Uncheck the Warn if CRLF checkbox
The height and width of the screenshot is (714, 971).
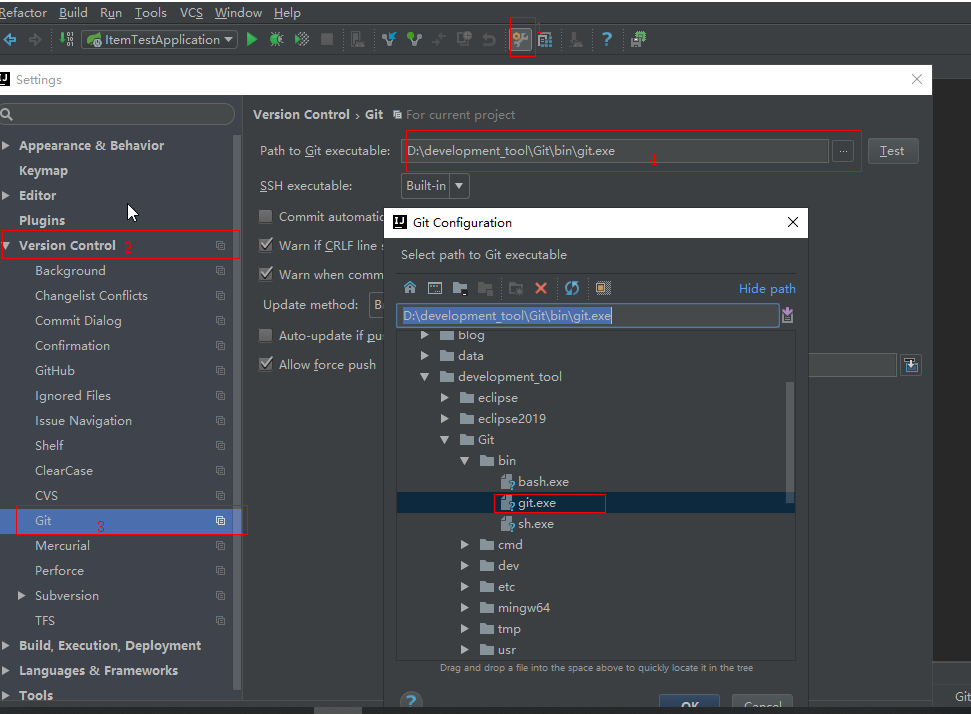[x=266, y=245]
